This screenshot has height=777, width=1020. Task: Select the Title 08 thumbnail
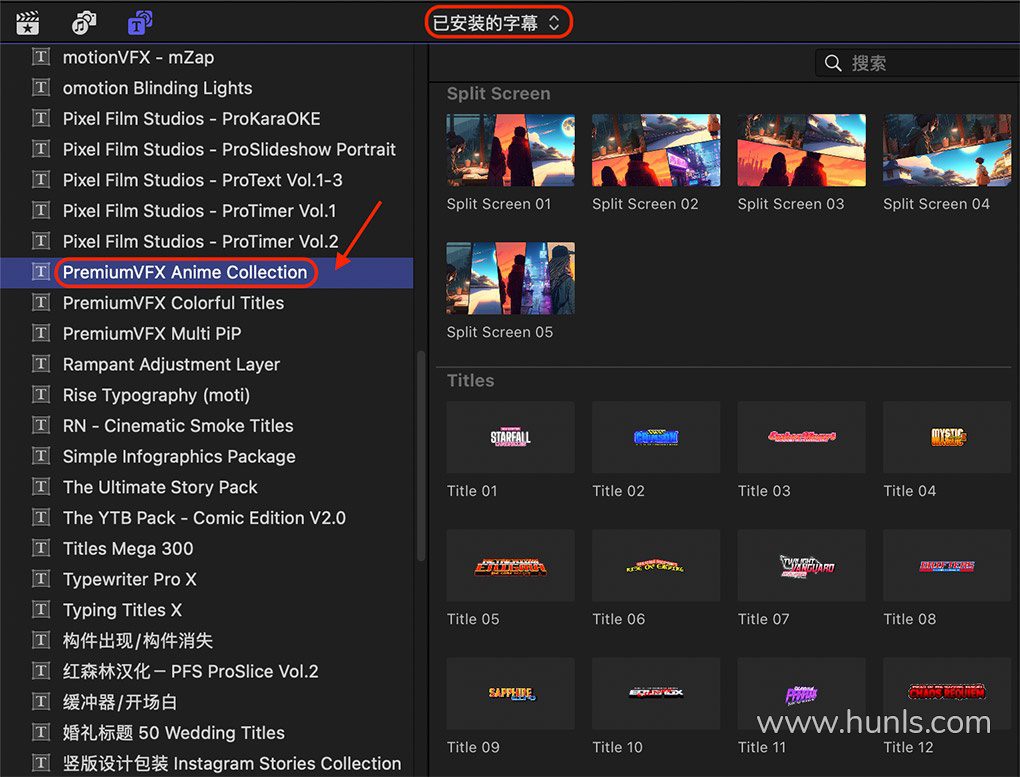tap(947, 566)
